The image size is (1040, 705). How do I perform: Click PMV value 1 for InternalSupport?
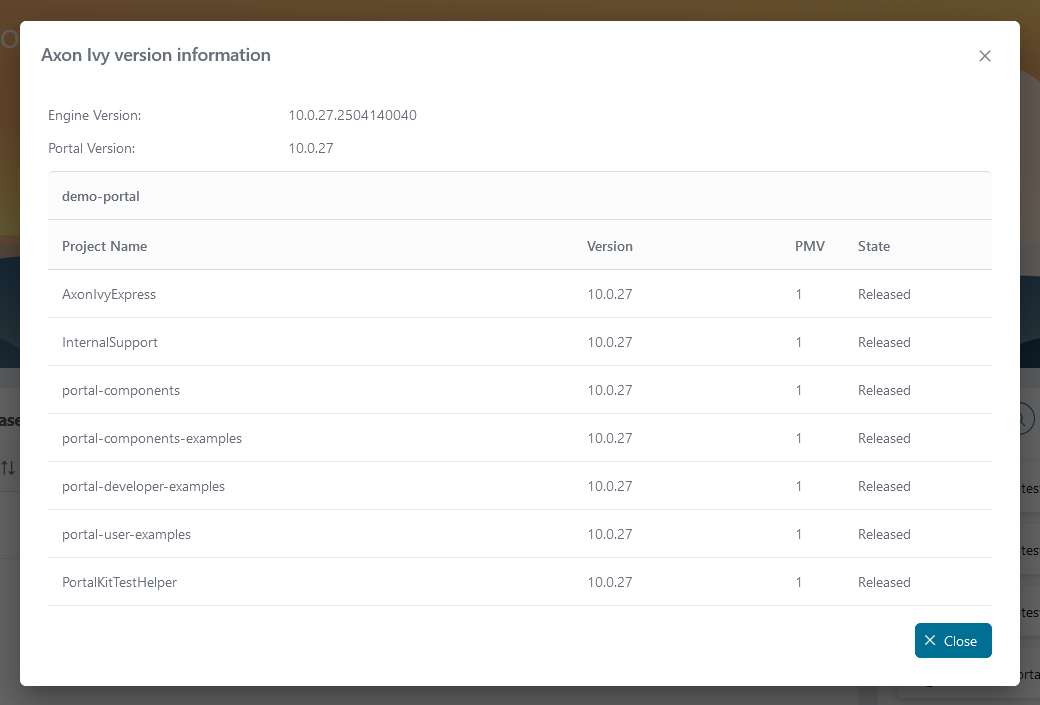tap(799, 342)
